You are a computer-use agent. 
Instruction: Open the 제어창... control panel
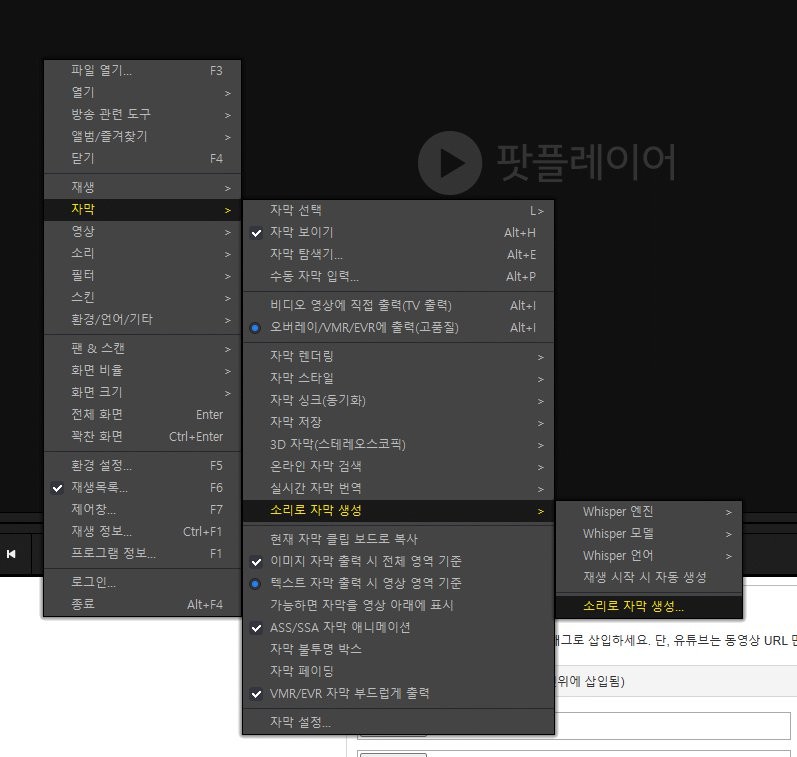point(142,509)
